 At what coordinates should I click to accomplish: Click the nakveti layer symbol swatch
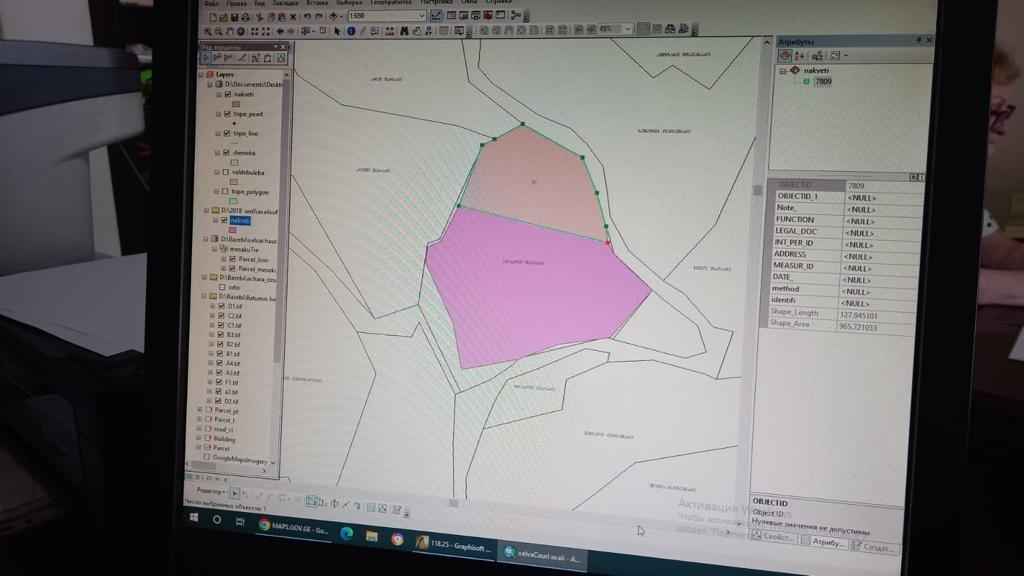(236, 104)
